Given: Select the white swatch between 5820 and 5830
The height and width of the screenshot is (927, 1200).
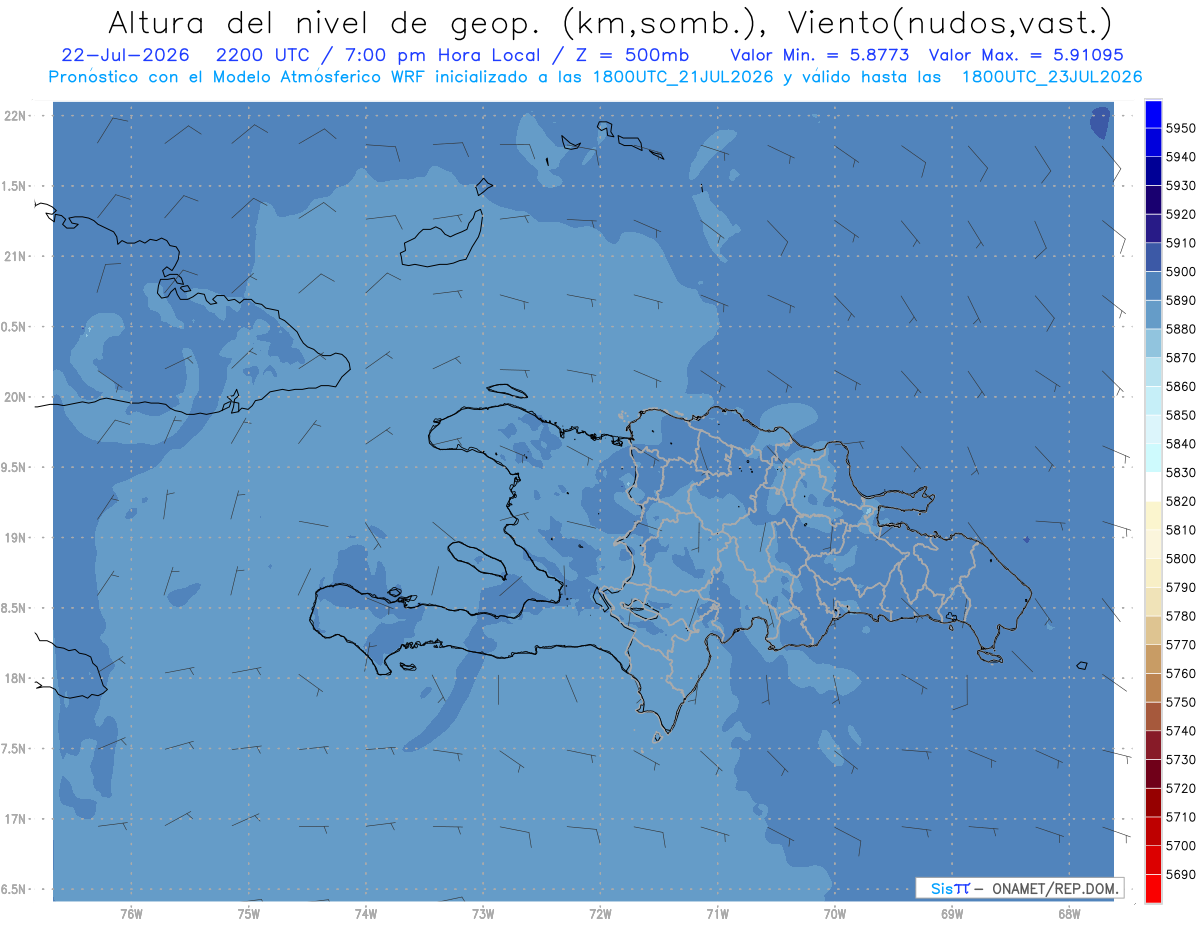Looking at the screenshot, I should click(x=1153, y=487).
